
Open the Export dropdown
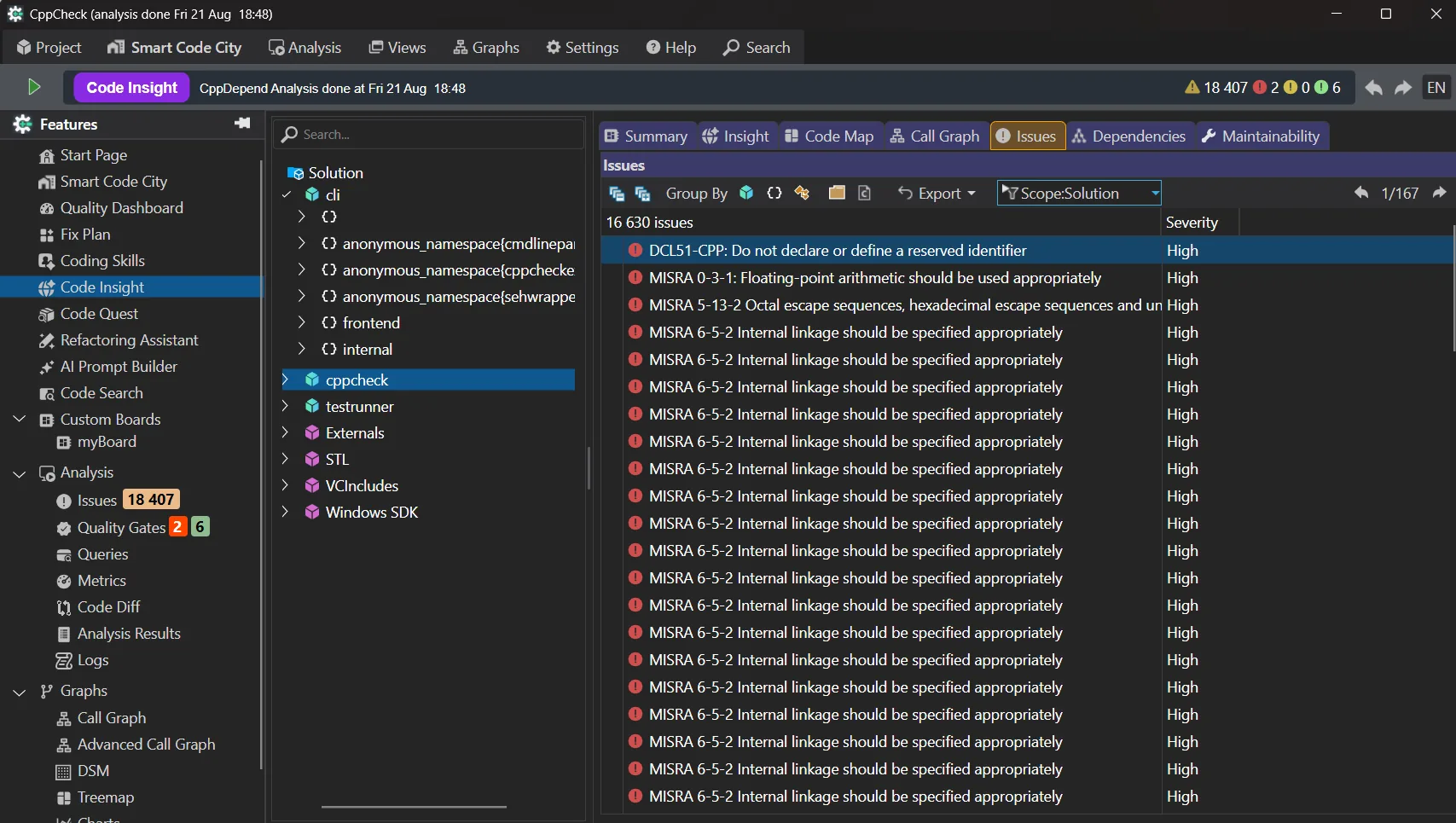(x=937, y=194)
